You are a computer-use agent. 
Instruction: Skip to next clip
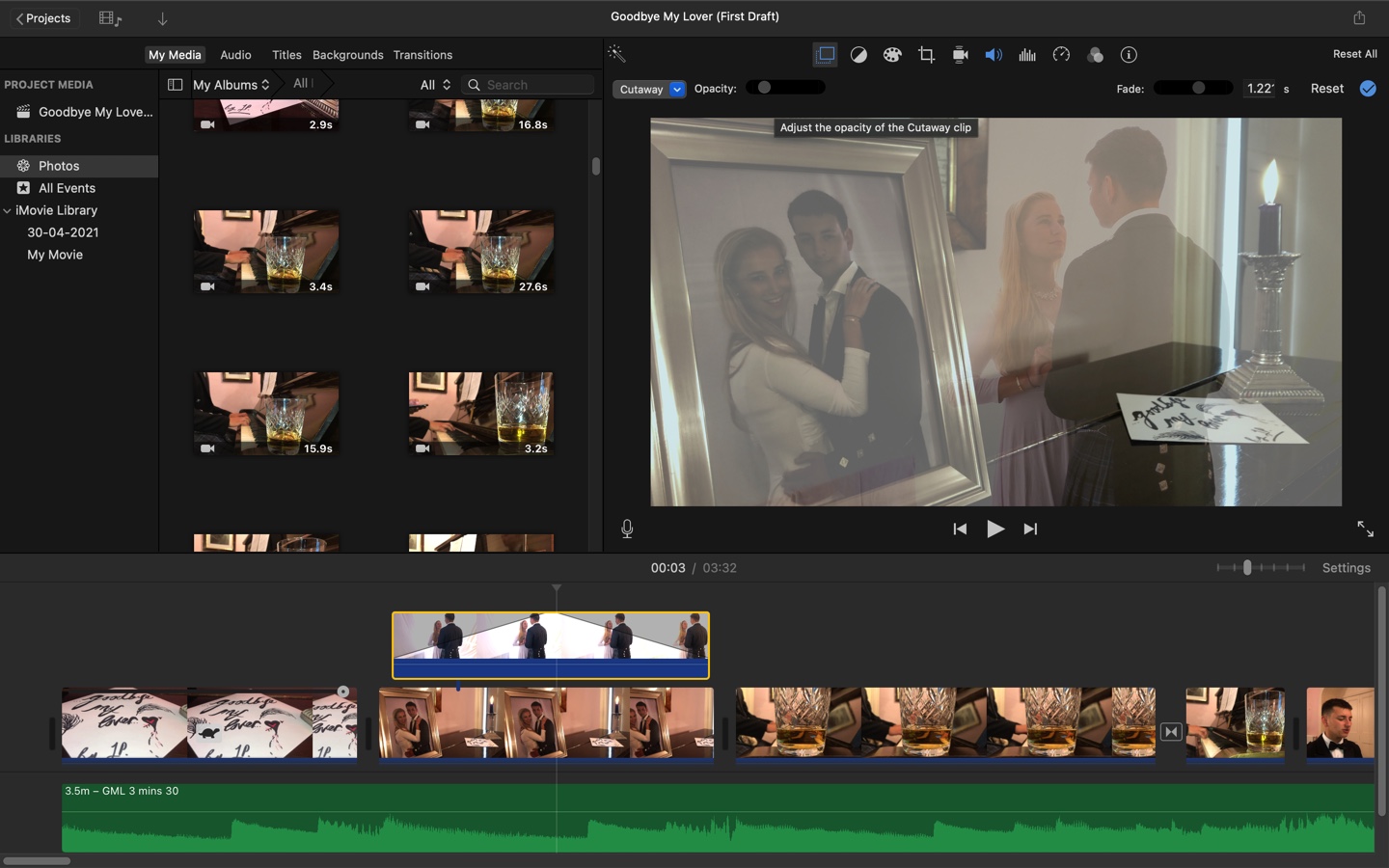(x=1030, y=529)
